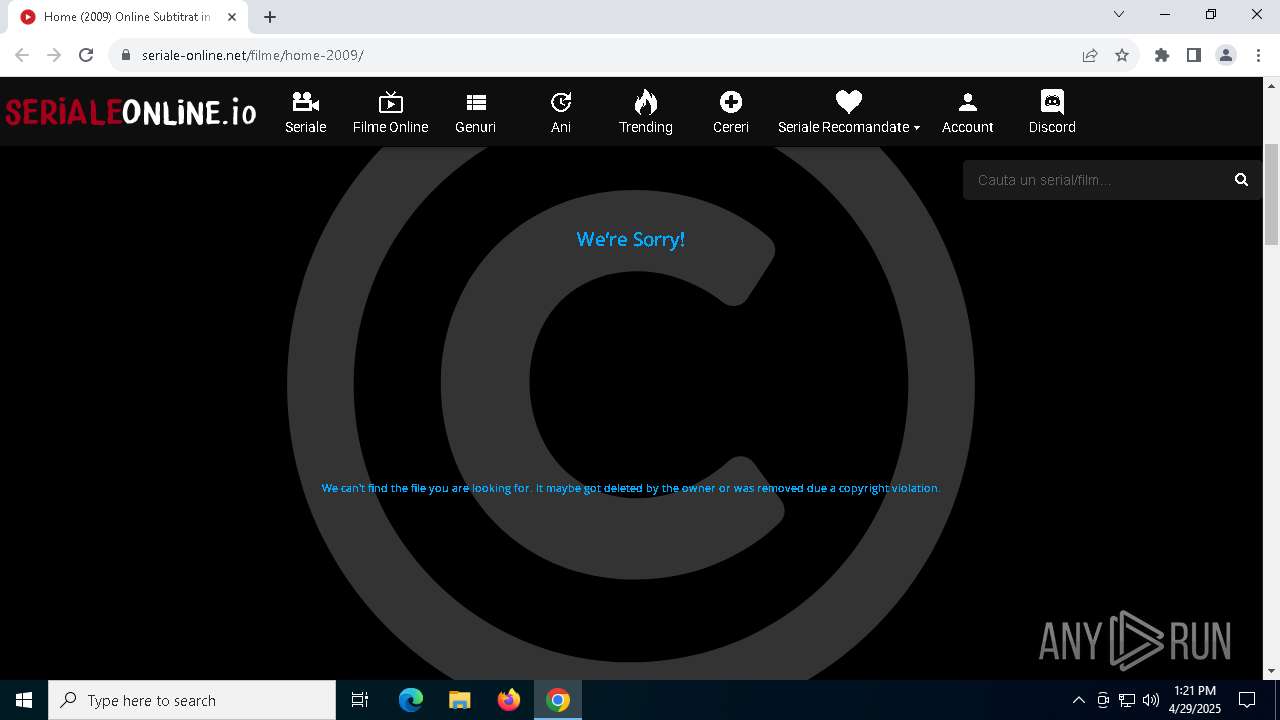This screenshot has height=720, width=1280.
Task: Open the Discord icon
Action: tap(1052, 102)
